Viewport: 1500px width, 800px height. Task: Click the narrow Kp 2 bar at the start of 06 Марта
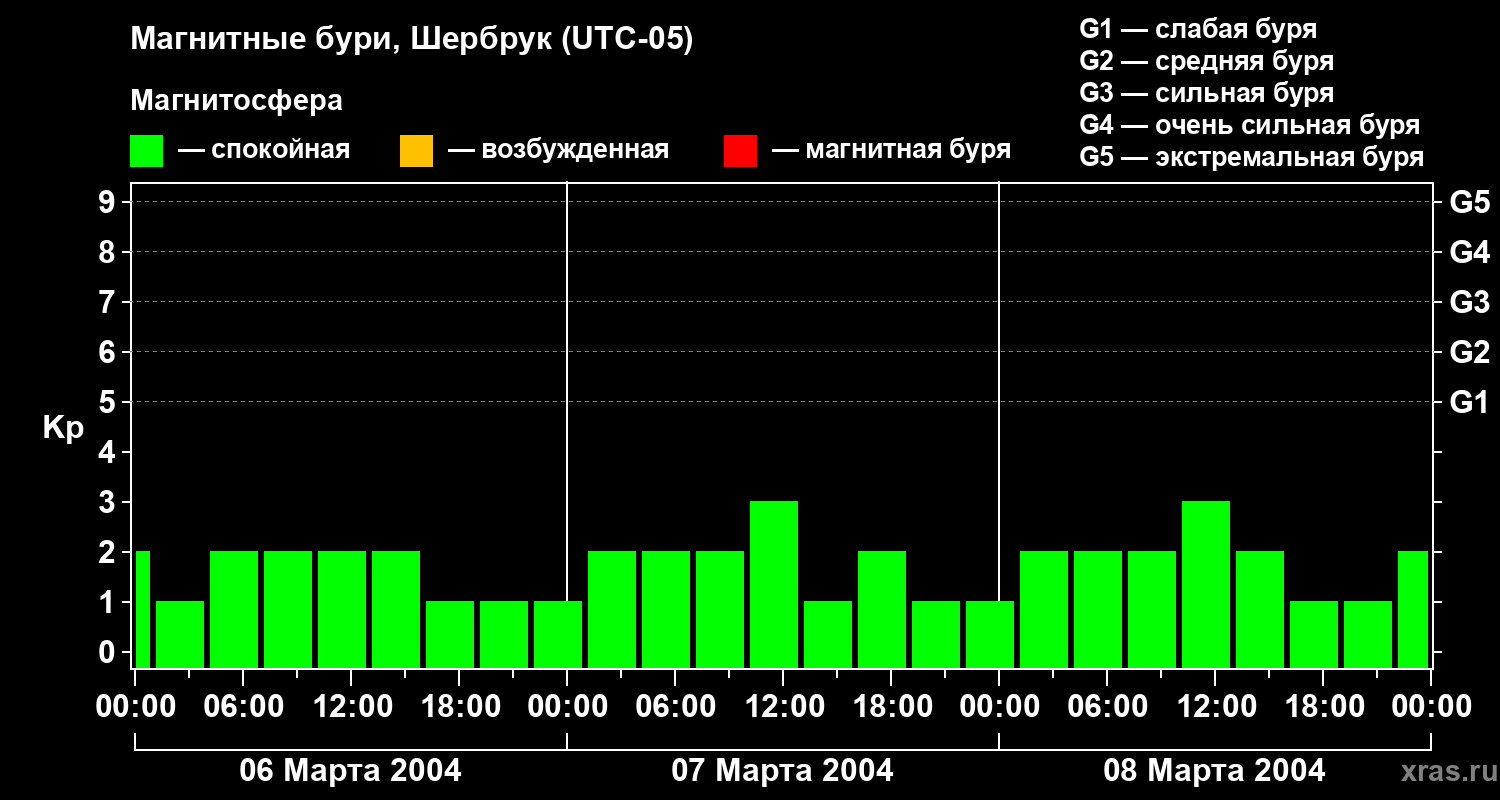[x=142, y=609]
